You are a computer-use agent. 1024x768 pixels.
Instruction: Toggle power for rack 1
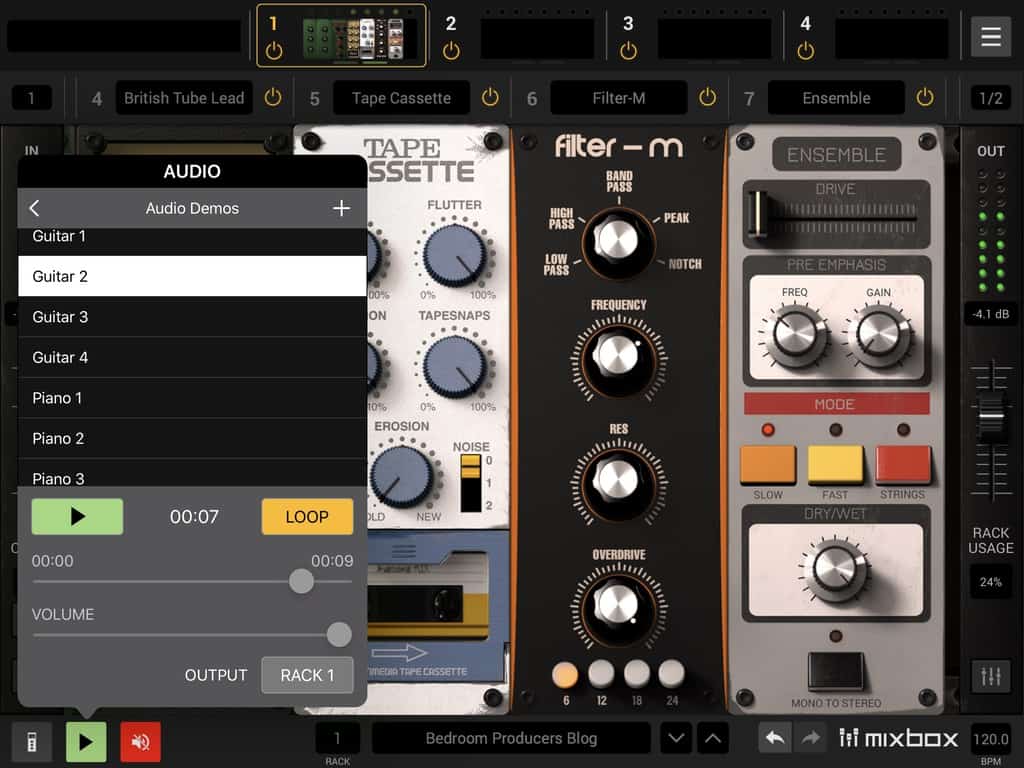(x=274, y=51)
